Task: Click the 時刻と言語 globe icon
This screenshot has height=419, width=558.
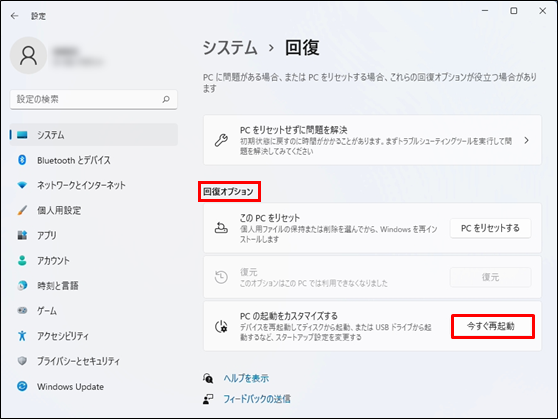Action: (22, 285)
